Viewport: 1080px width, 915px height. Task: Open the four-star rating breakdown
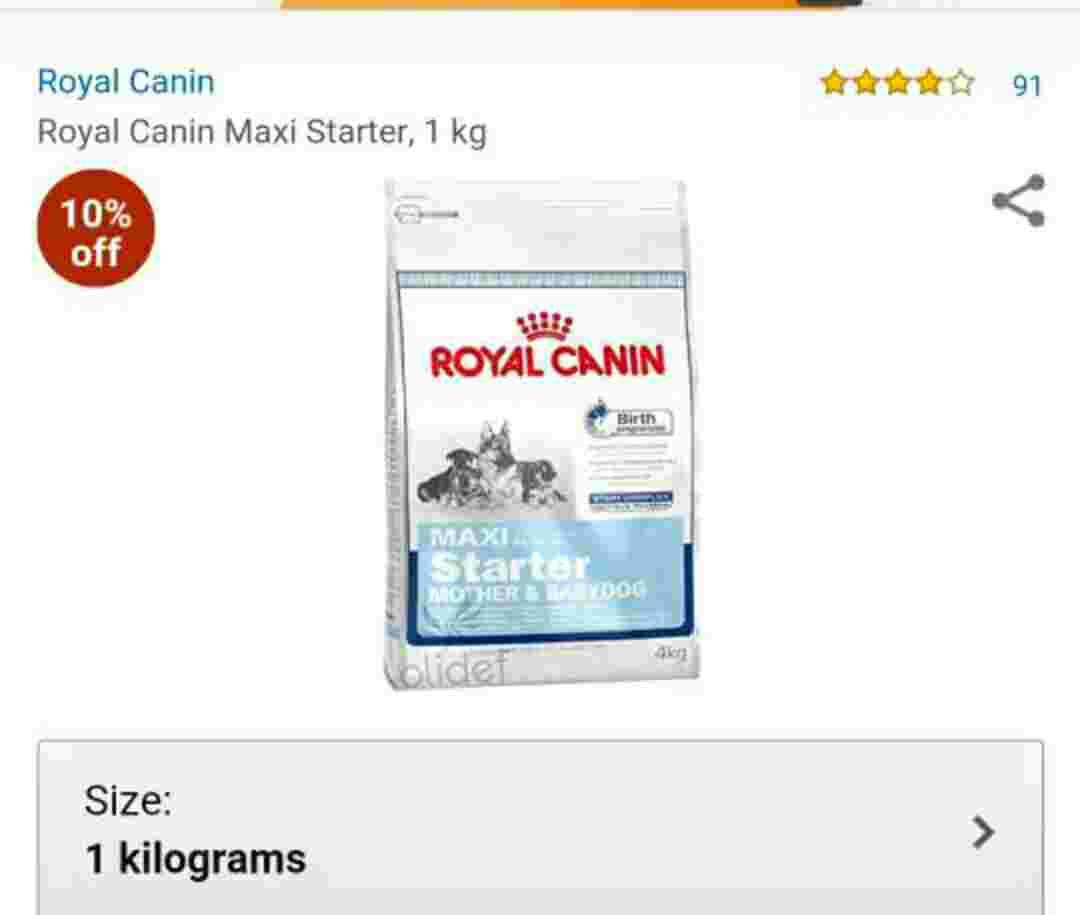coord(897,83)
